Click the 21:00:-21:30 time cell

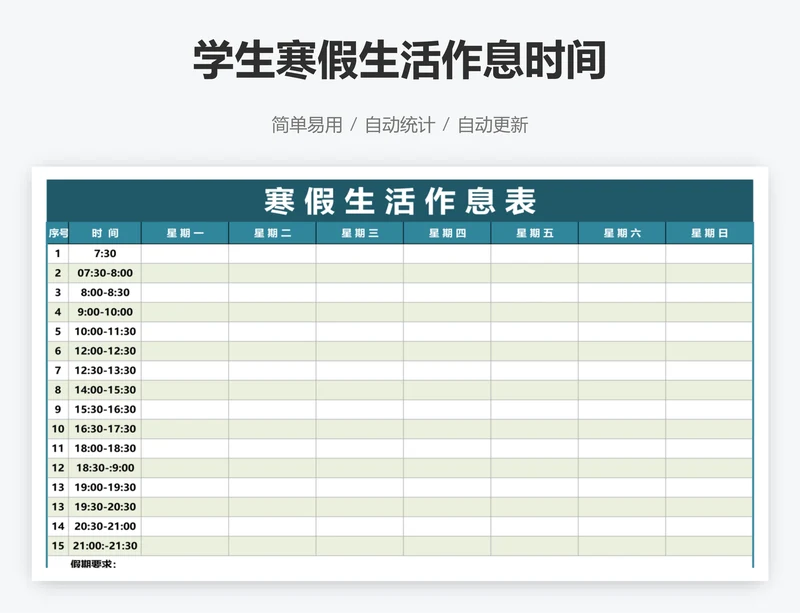coord(105,546)
